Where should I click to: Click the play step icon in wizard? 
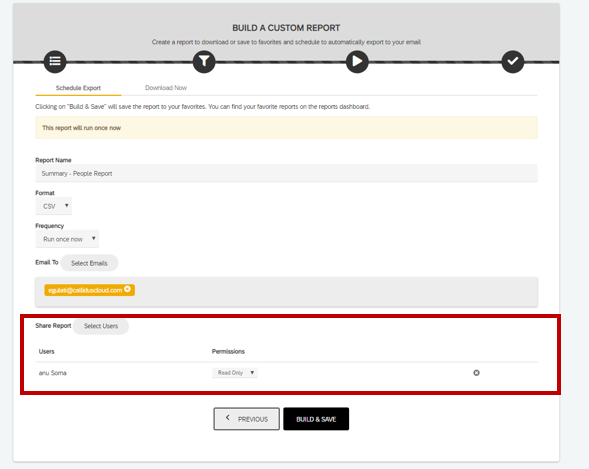pos(357,61)
